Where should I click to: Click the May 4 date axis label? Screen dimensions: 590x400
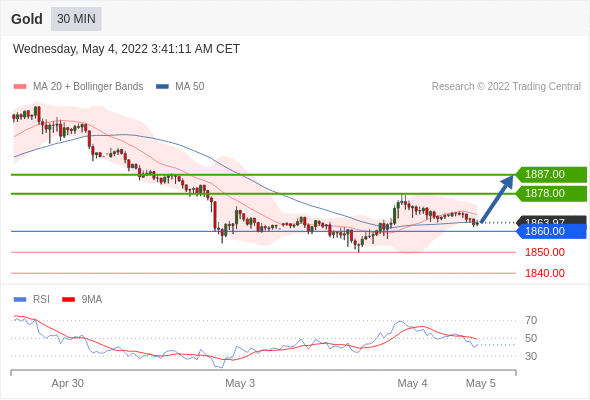tap(412, 383)
